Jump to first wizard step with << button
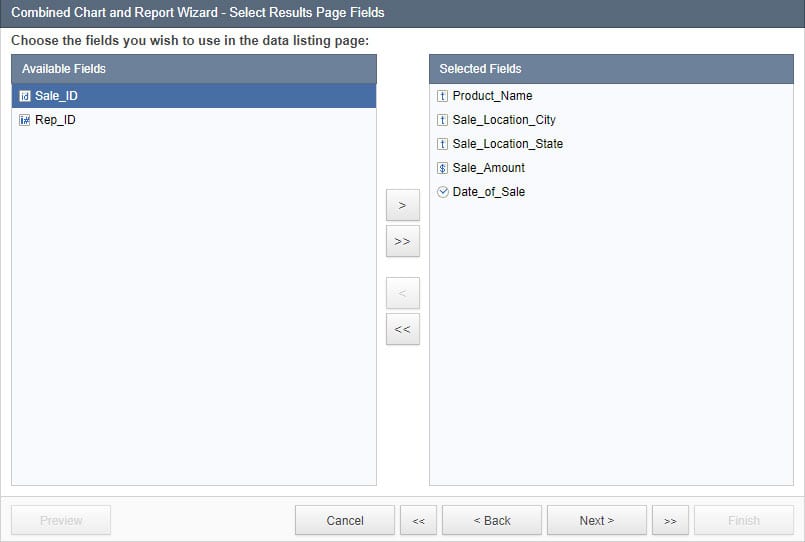Viewport: 805px width, 542px height. (x=418, y=520)
